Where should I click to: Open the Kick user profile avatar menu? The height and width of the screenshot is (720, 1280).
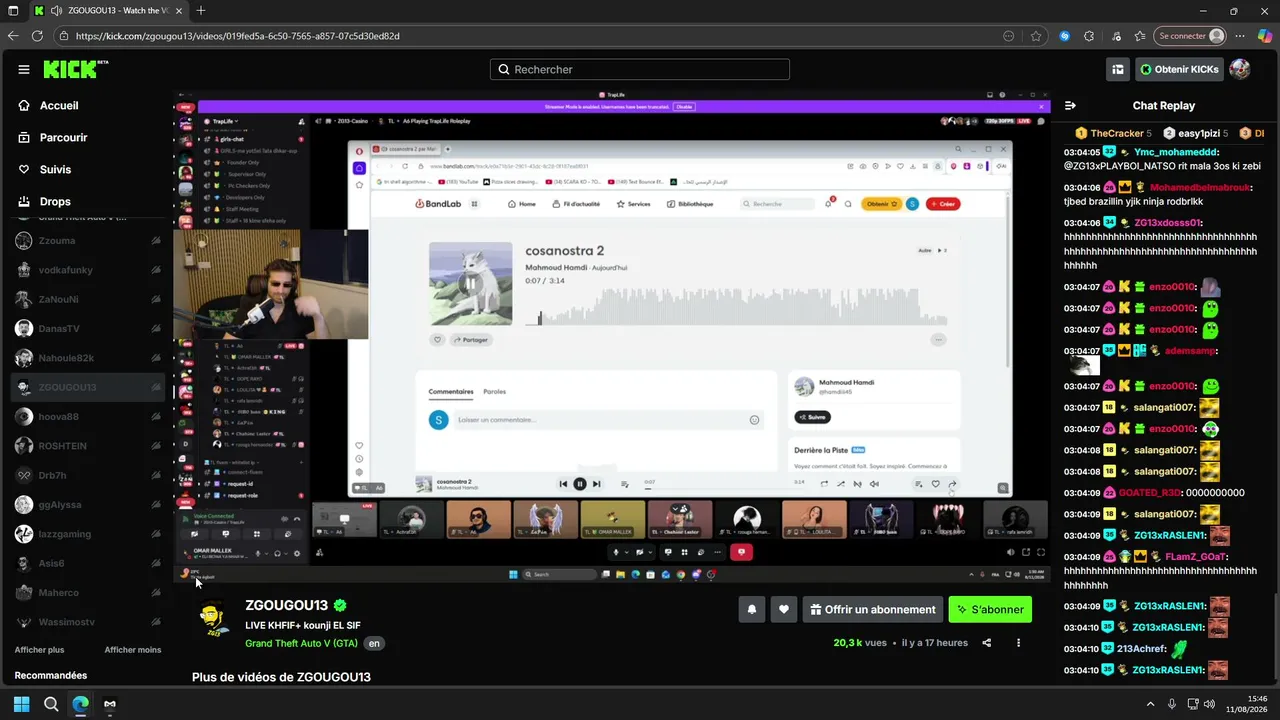1240,69
